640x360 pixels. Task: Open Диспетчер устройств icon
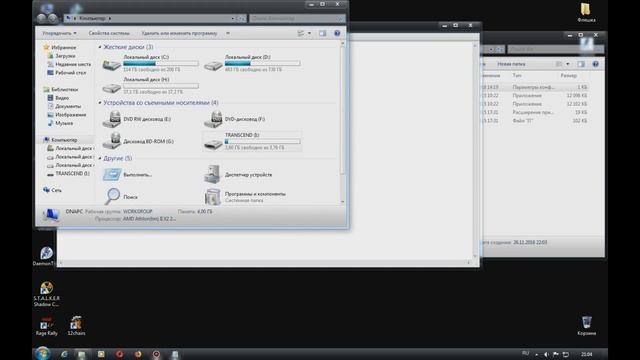pyautogui.click(x=213, y=174)
